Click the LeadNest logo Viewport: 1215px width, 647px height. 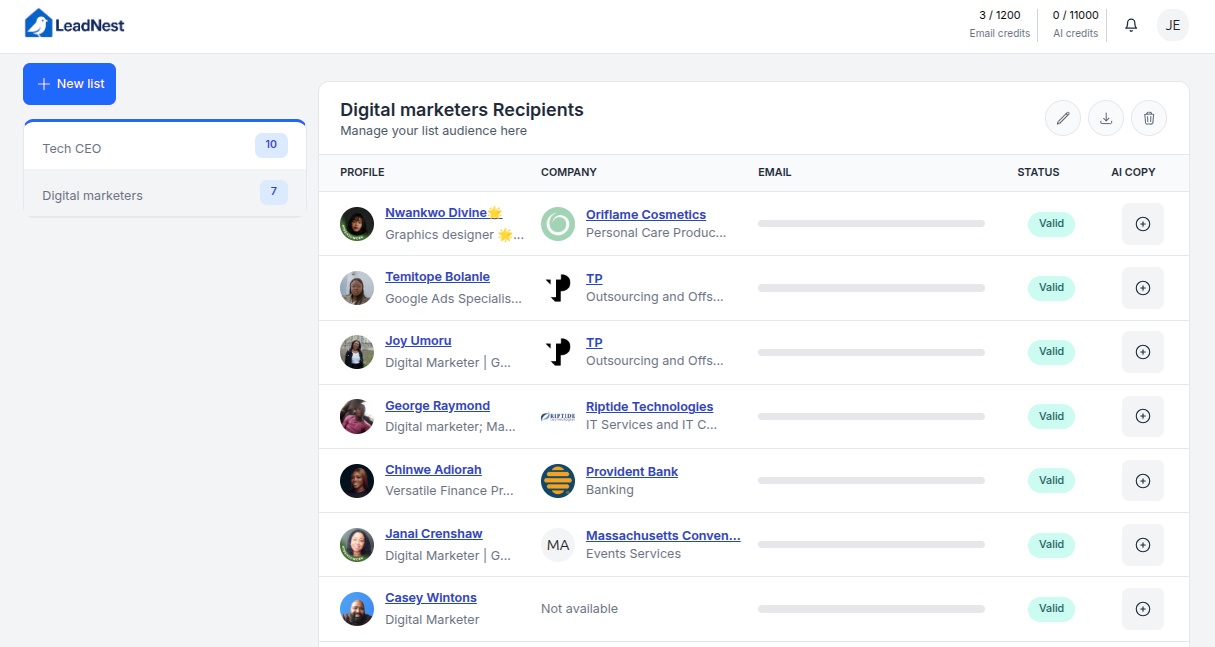point(75,25)
